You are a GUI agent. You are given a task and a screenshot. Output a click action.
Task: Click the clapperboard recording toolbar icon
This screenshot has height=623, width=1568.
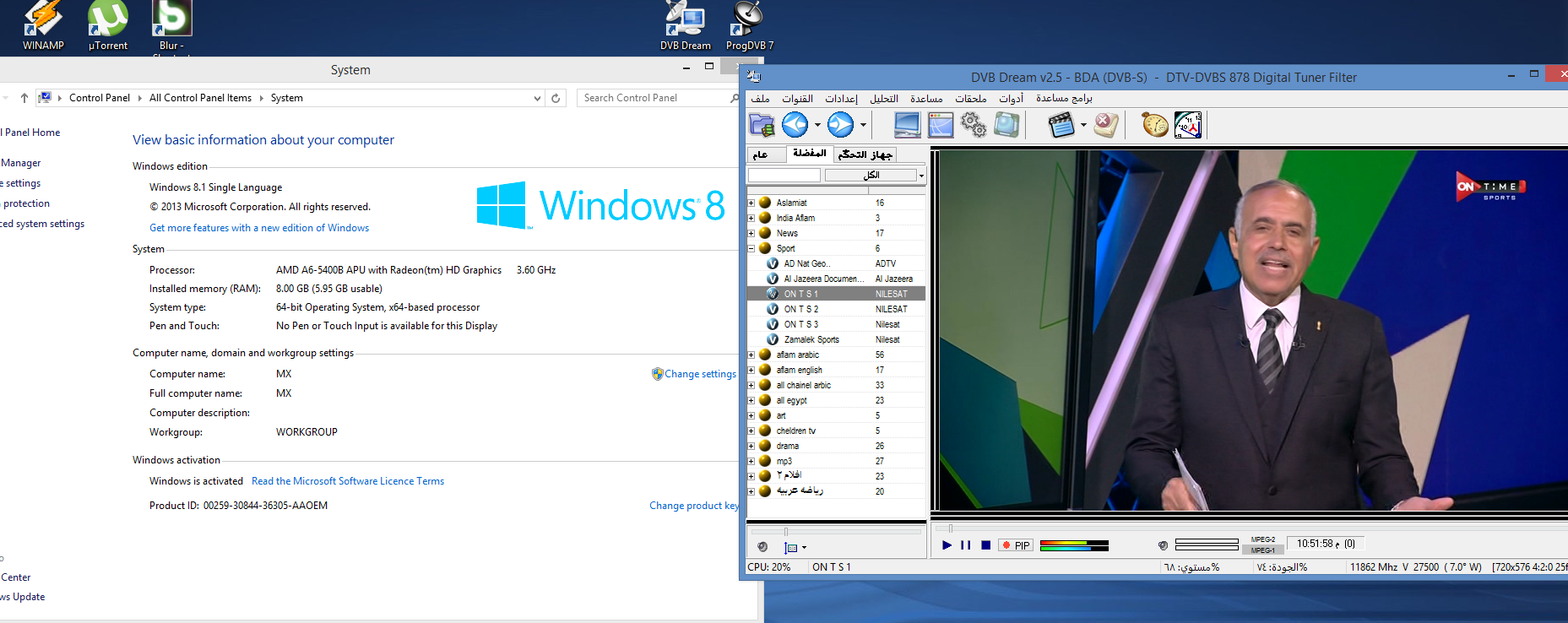point(1061,125)
